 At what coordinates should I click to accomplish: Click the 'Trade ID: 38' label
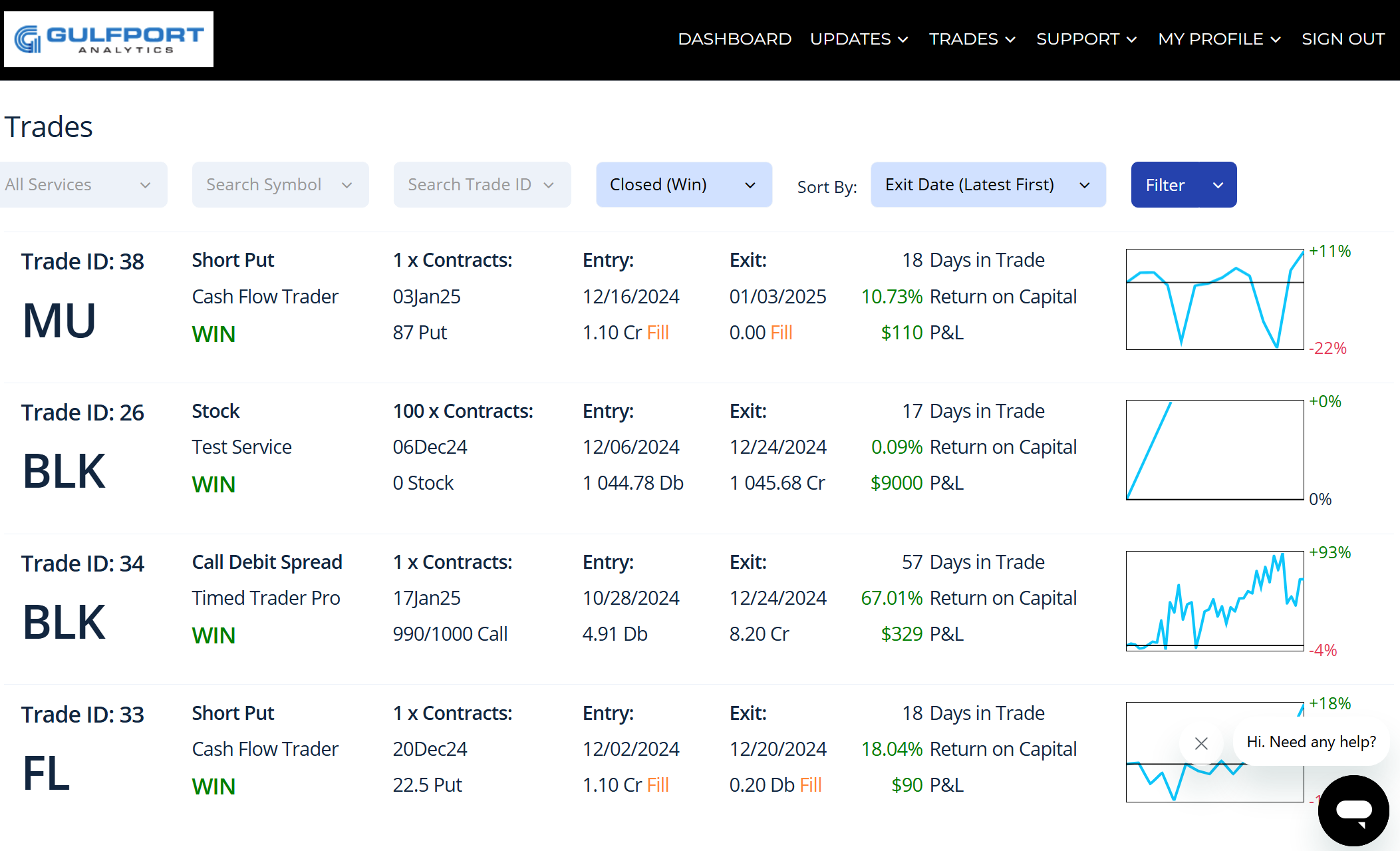tap(82, 261)
